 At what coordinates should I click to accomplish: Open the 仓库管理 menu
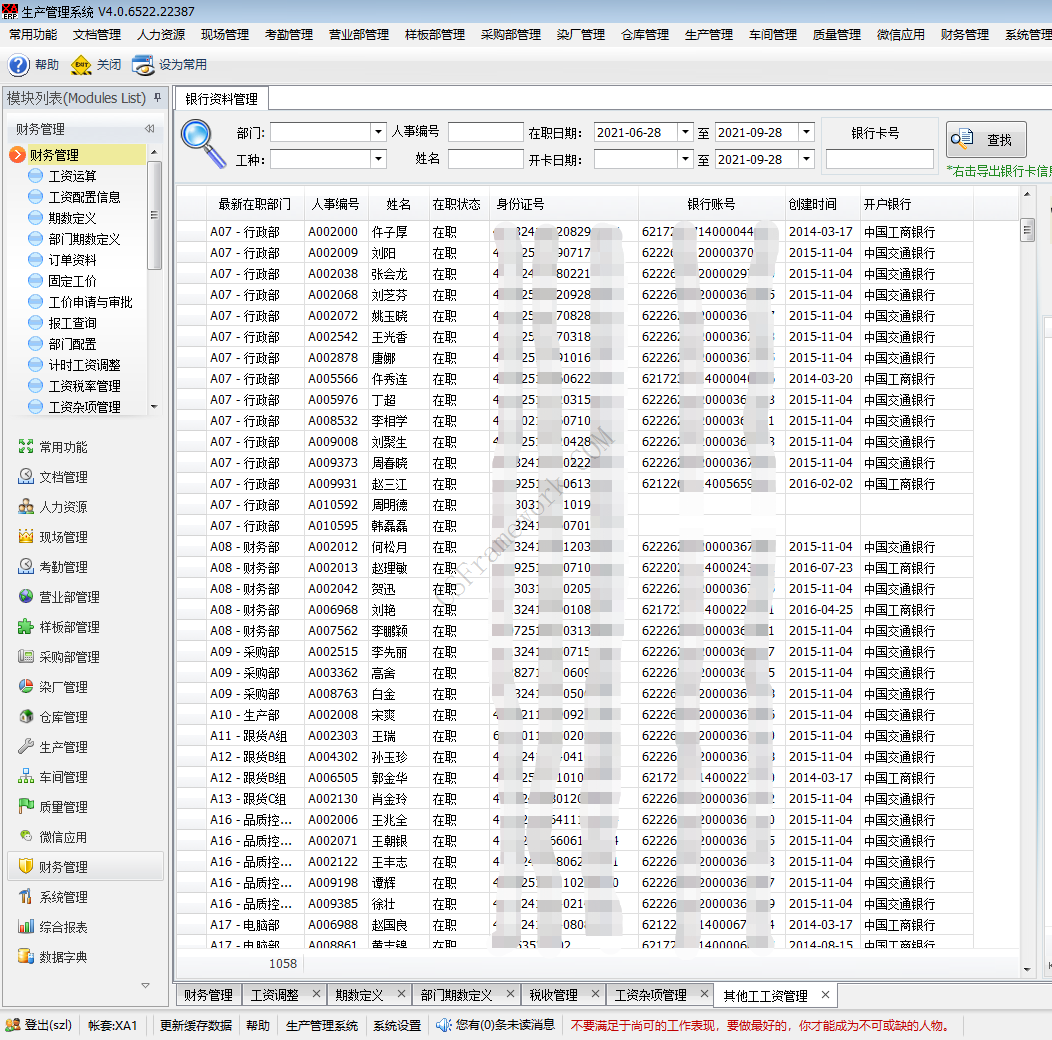coord(645,35)
